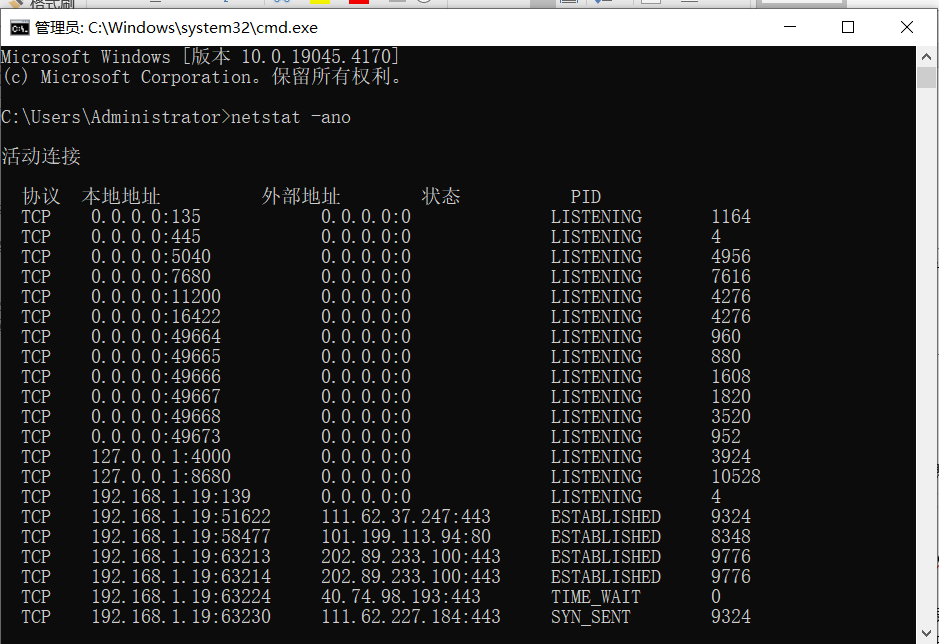Click foreign address 111.62.227.184:443
The width and height of the screenshot is (939, 644).
[x=411, y=617]
